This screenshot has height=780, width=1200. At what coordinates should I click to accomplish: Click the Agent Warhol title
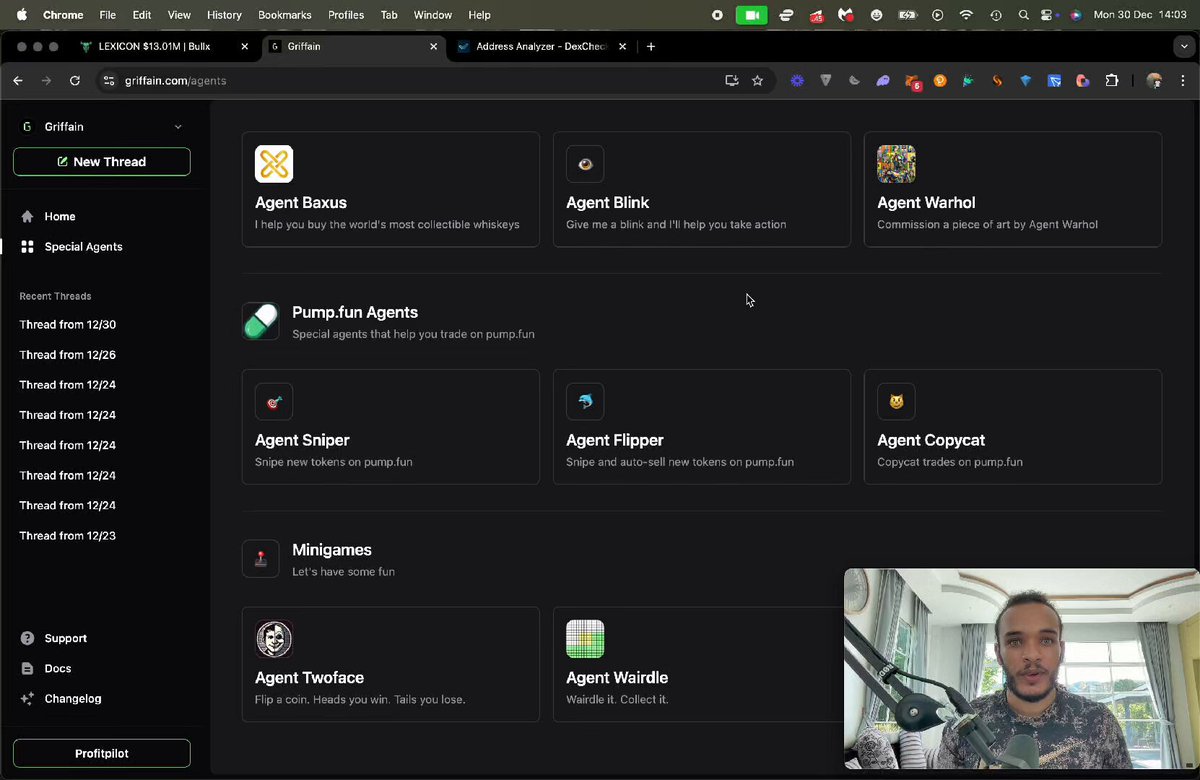926,202
